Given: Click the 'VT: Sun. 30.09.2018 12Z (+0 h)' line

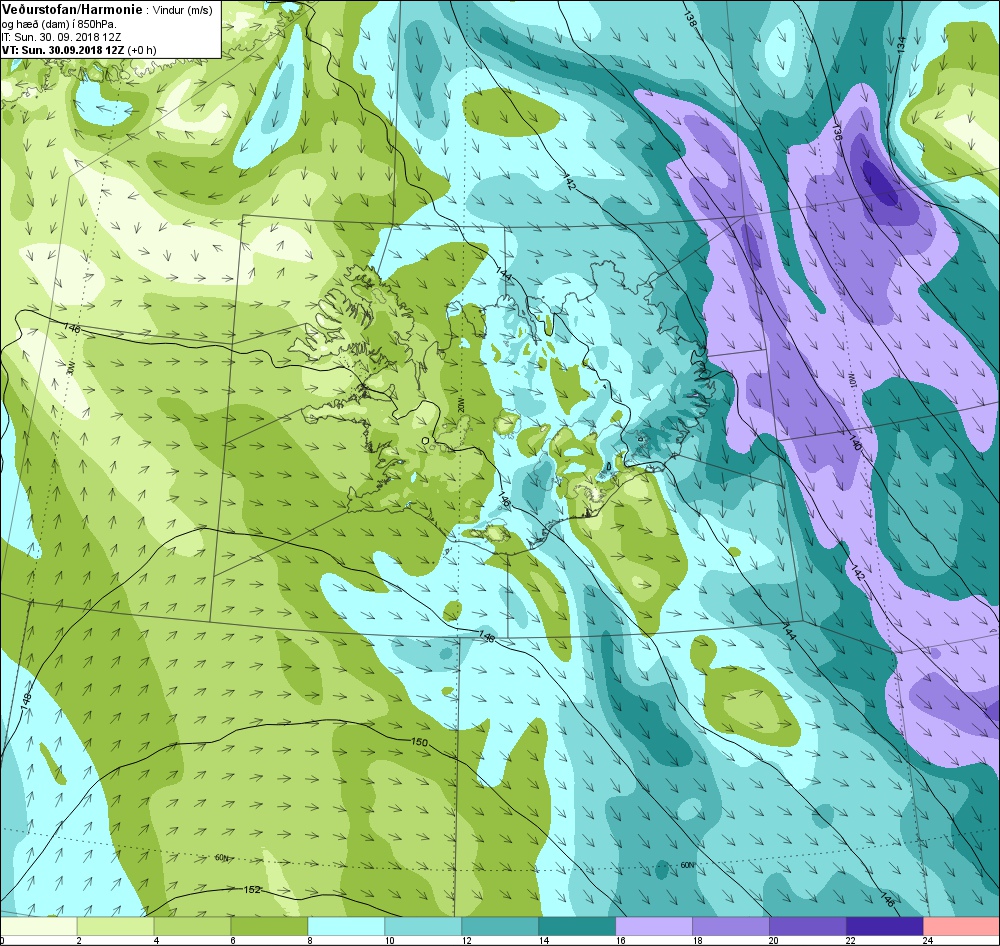Looking at the screenshot, I should pyautogui.click(x=79, y=50).
